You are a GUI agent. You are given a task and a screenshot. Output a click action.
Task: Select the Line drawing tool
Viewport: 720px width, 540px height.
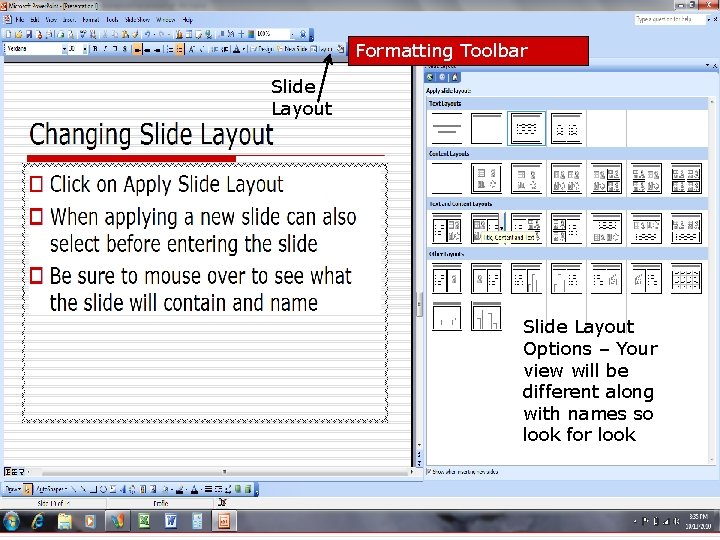[73, 489]
